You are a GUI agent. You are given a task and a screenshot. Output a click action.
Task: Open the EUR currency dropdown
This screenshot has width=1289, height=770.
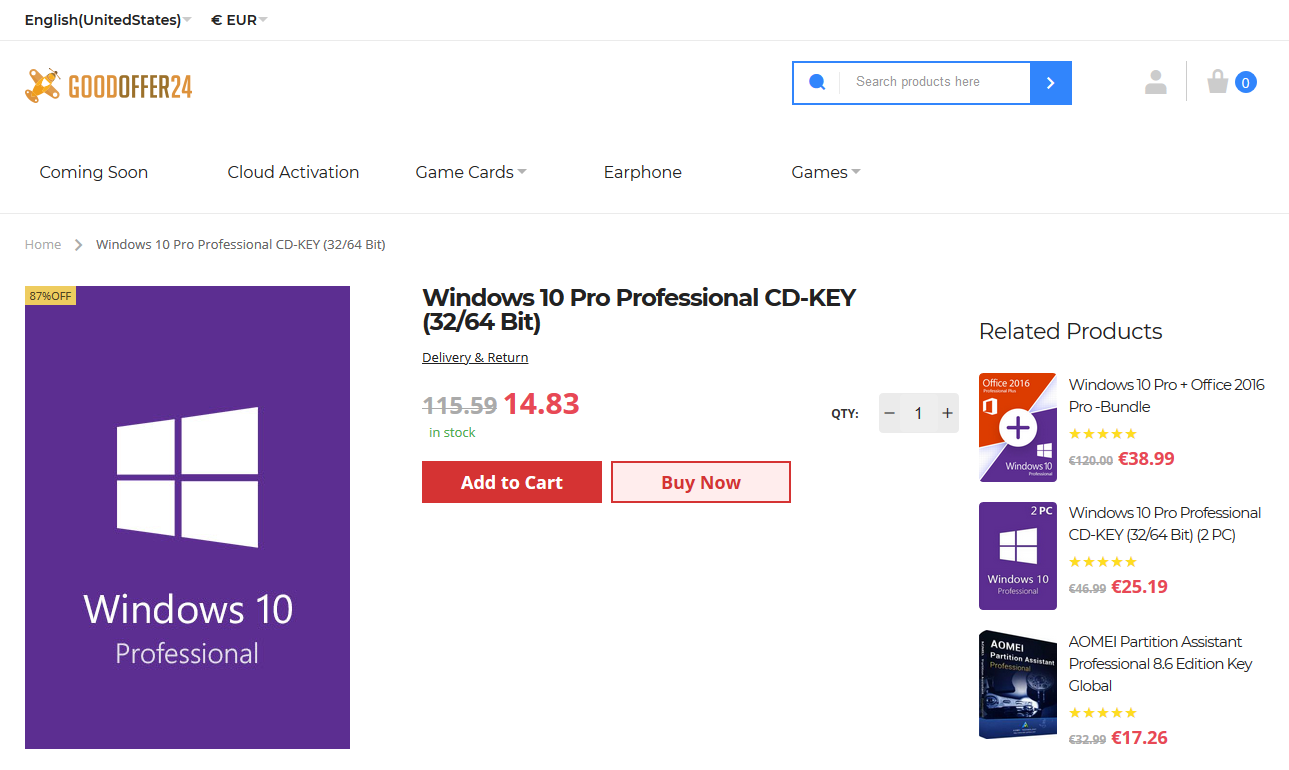click(x=239, y=20)
